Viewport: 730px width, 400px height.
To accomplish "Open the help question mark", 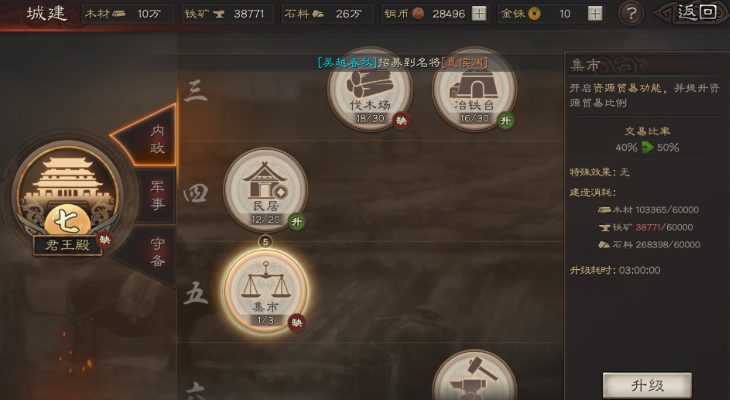I will (x=631, y=14).
